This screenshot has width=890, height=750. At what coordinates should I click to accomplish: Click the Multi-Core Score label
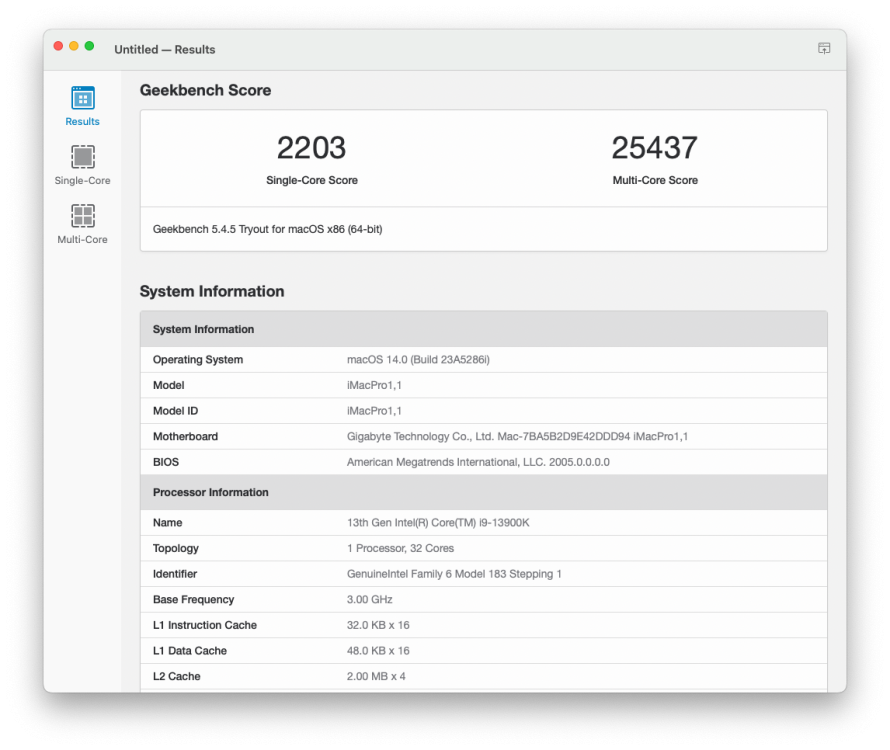click(655, 180)
